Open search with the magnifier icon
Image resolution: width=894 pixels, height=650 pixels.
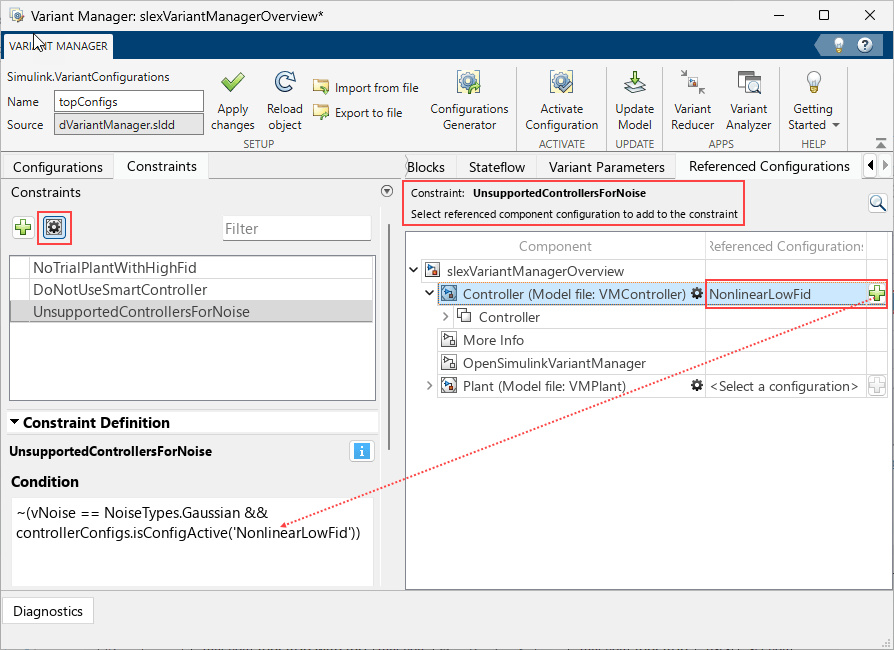tap(877, 202)
